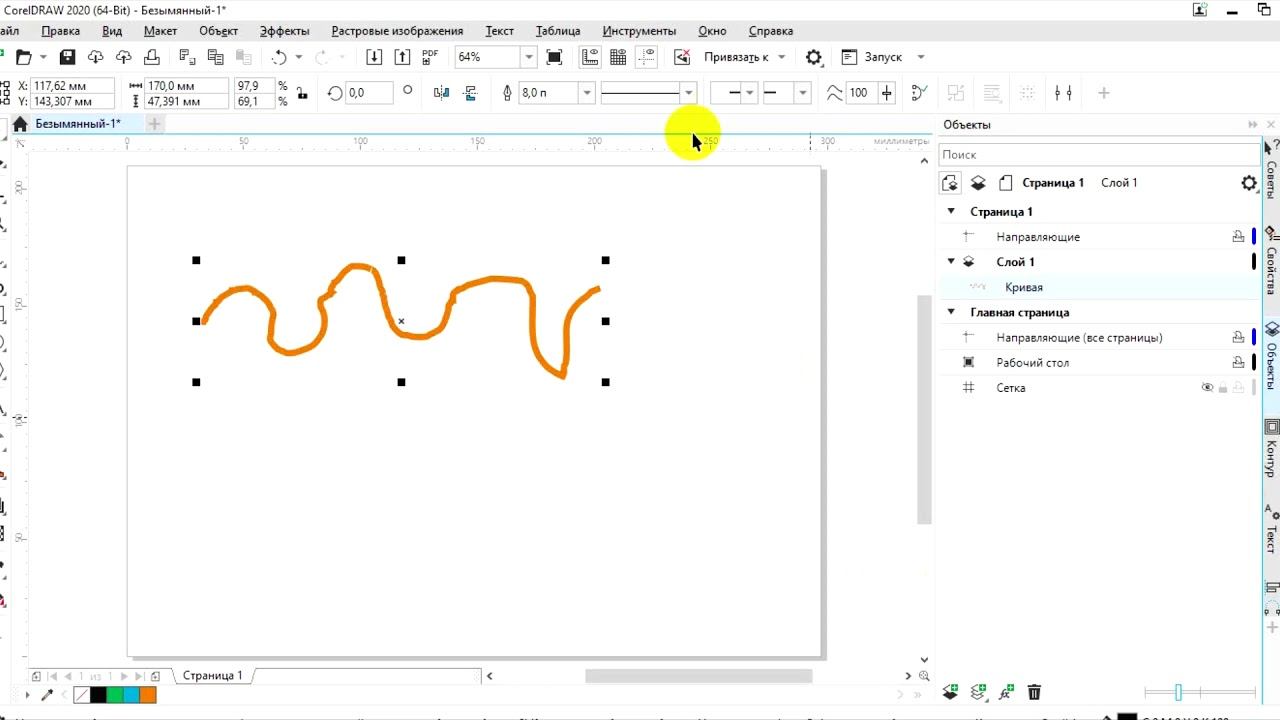
Task: Click the freehand smoothing value 100
Action: (860, 93)
